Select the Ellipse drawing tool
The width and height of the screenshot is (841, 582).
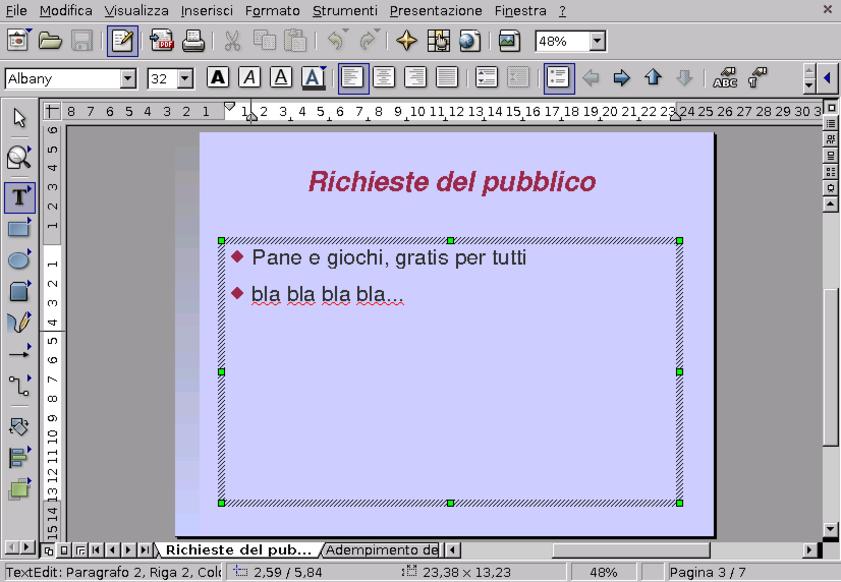point(19,260)
